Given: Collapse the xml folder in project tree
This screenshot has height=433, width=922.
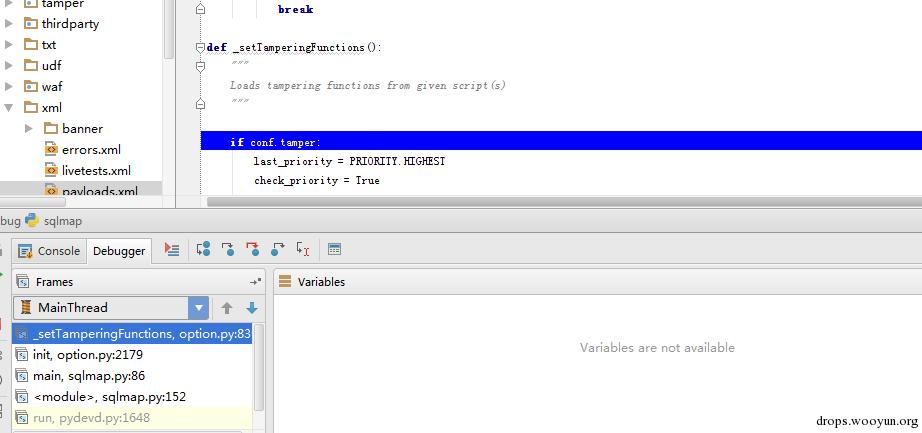Looking at the screenshot, I should (9, 108).
